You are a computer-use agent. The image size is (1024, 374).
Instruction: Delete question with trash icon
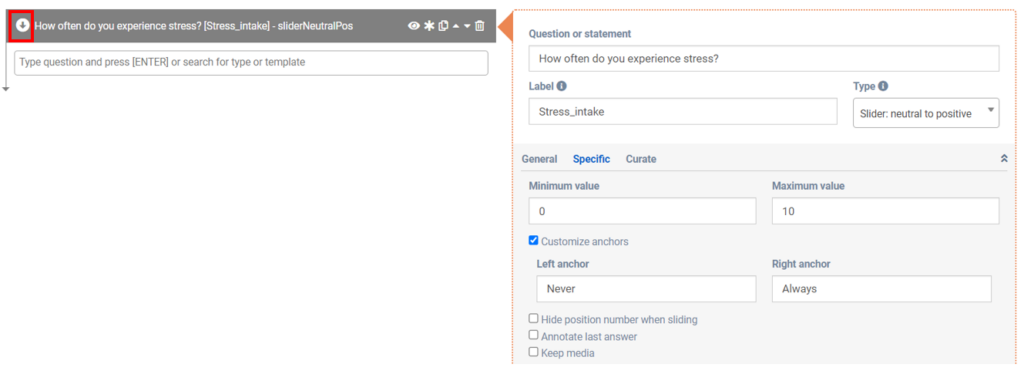(480, 26)
